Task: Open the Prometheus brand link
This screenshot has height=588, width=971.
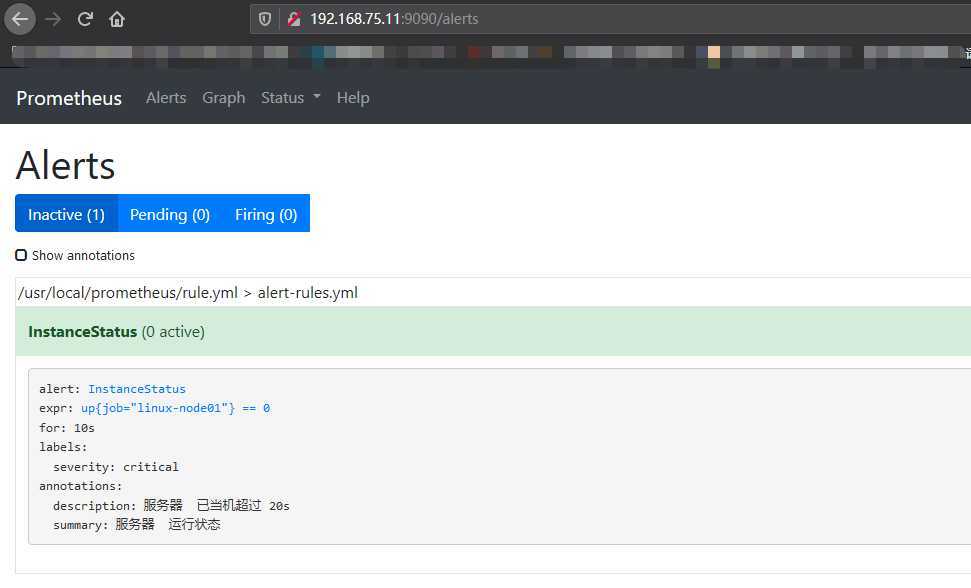Action: (x=69, y=98)
